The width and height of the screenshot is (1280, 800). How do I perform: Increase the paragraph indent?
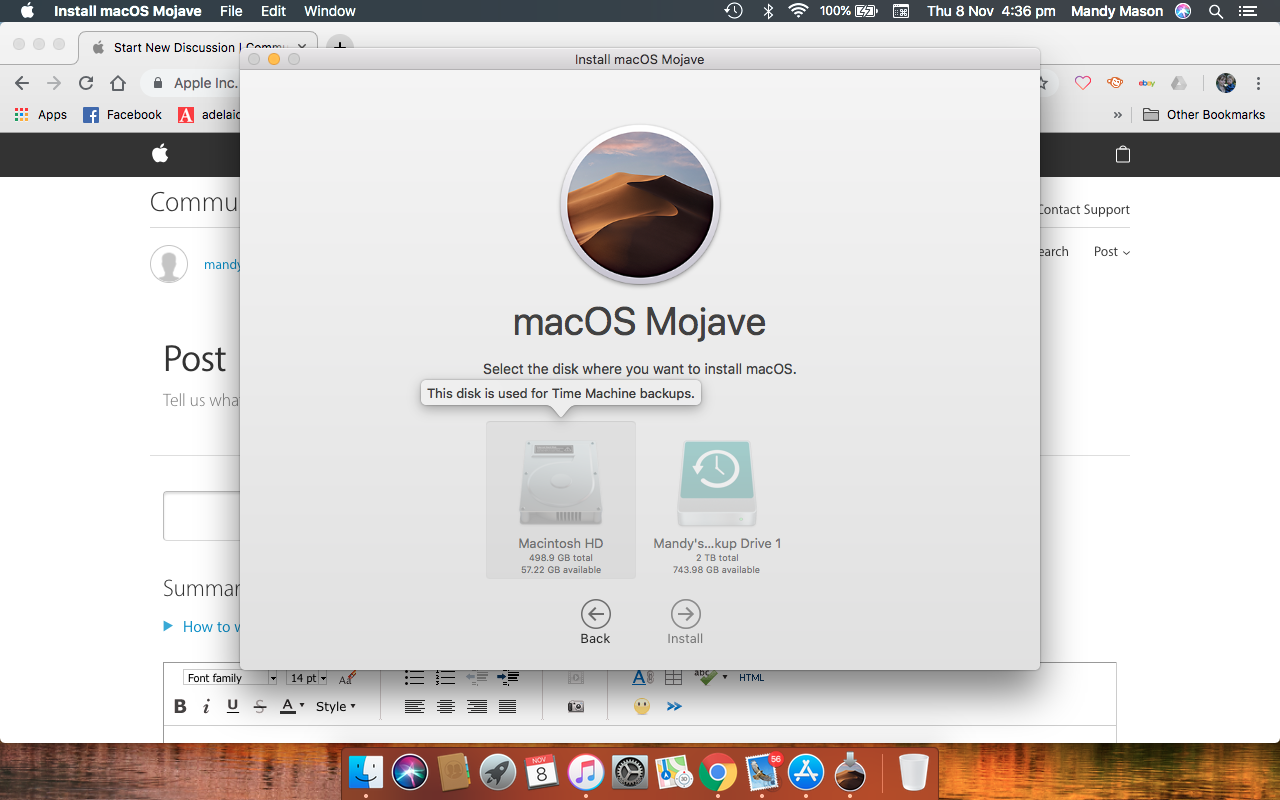508,678
